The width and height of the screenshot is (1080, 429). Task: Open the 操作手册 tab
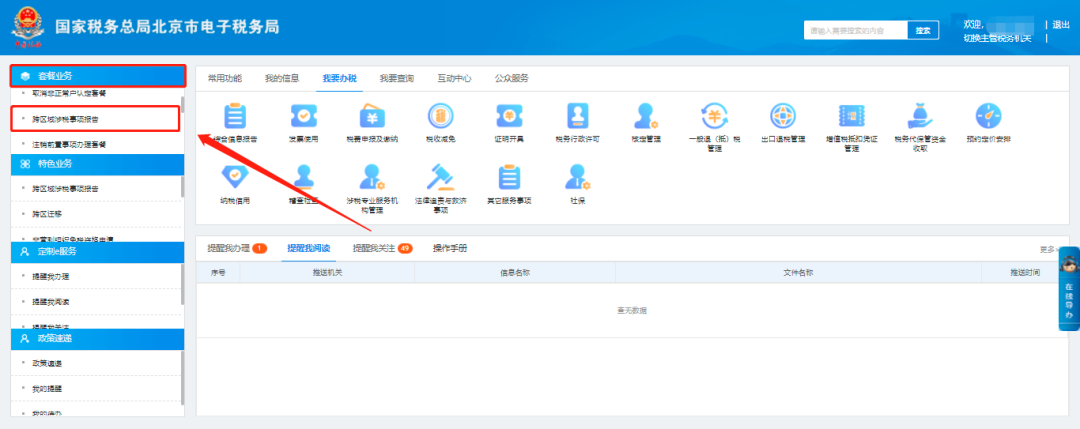450,248
